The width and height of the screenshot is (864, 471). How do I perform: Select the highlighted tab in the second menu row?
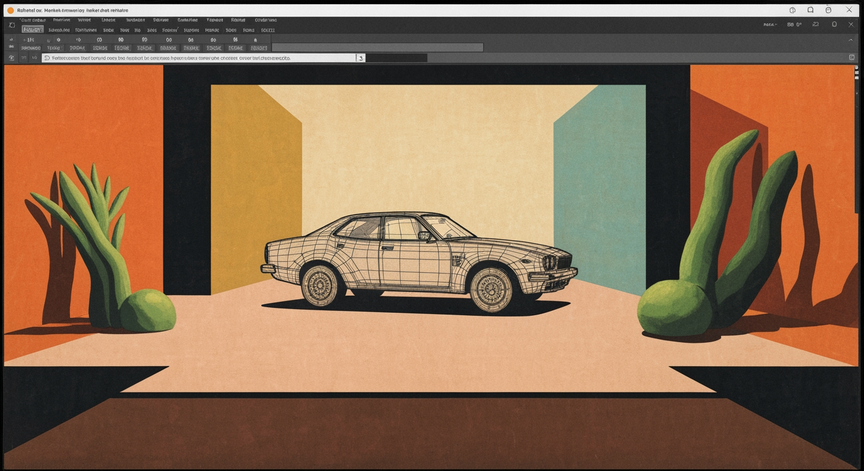pos(33,30)
